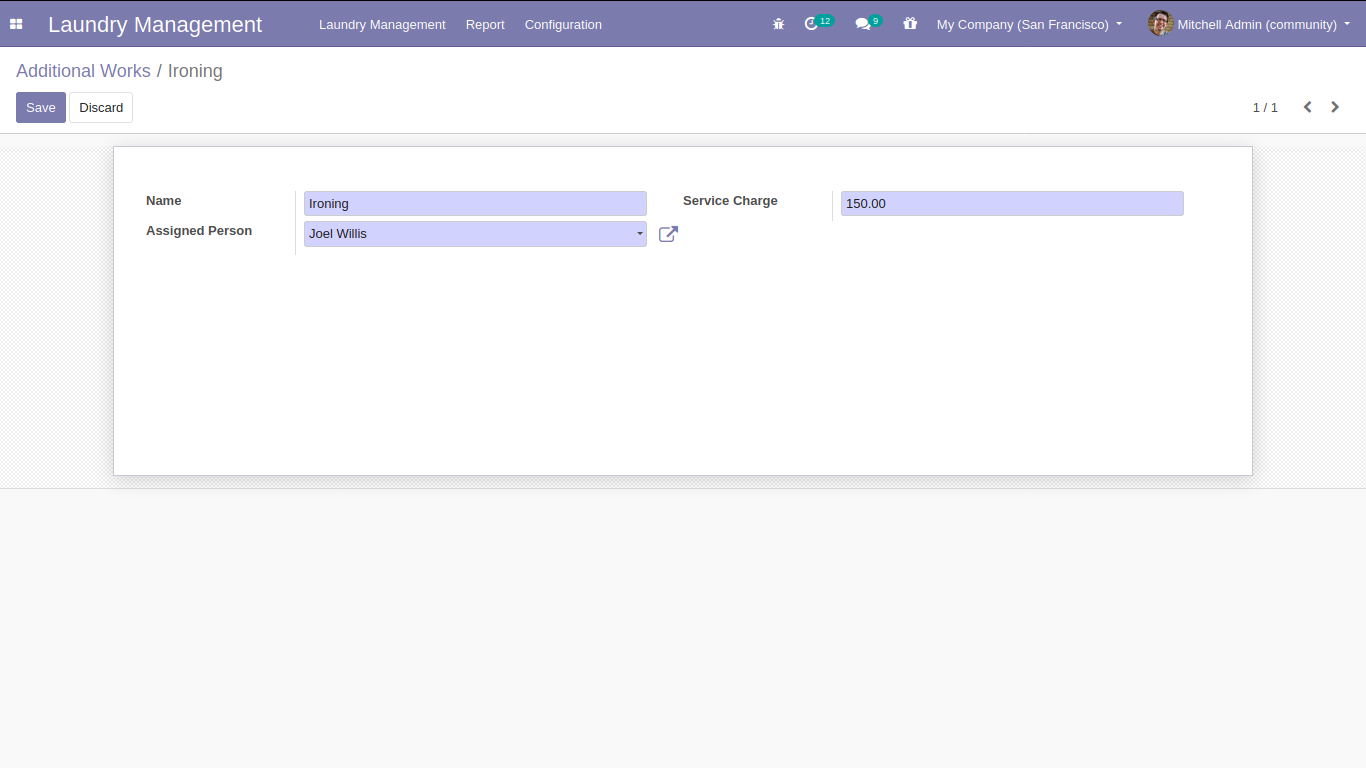The height and width of the screenshot is (768, 1366).
Task: Go to next record arrow
Action: 1335,107
